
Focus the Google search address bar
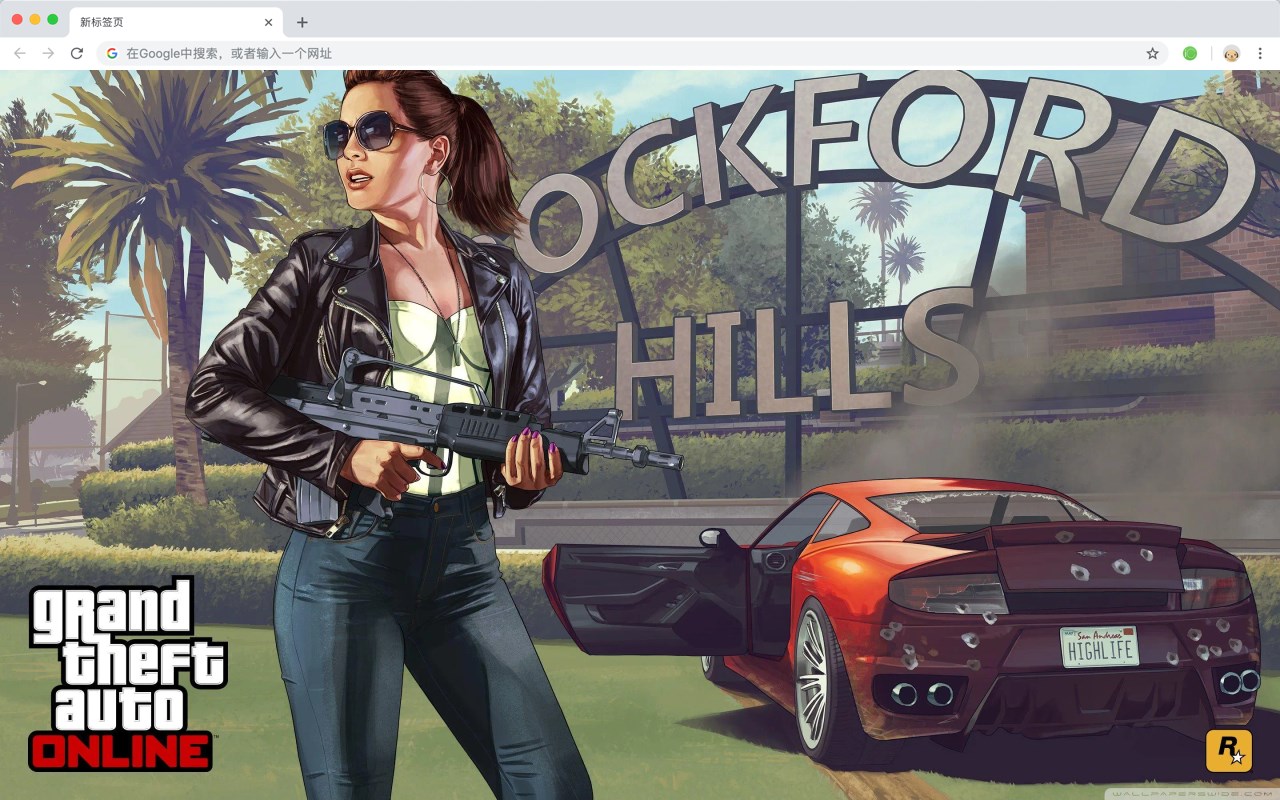pos(632,53)
